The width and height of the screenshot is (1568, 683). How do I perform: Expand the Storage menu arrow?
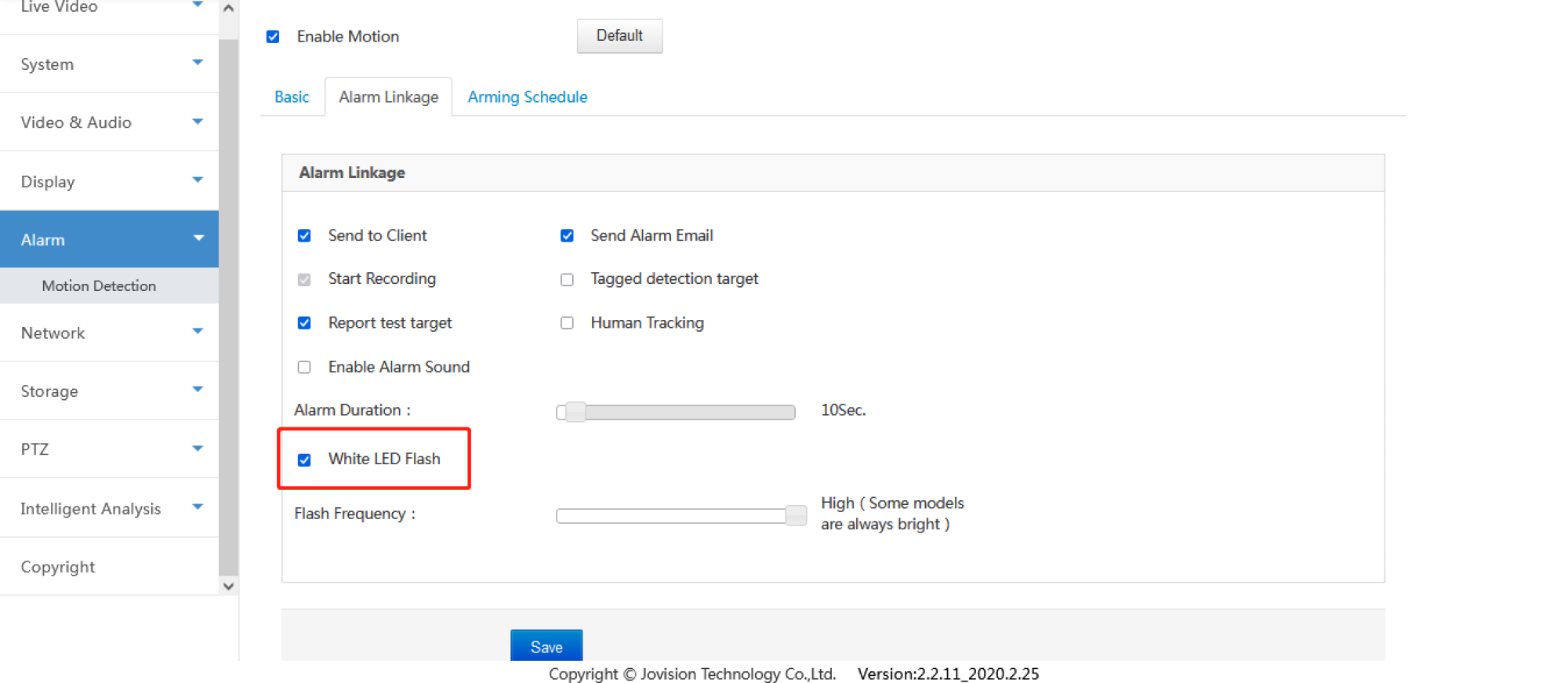198,390
